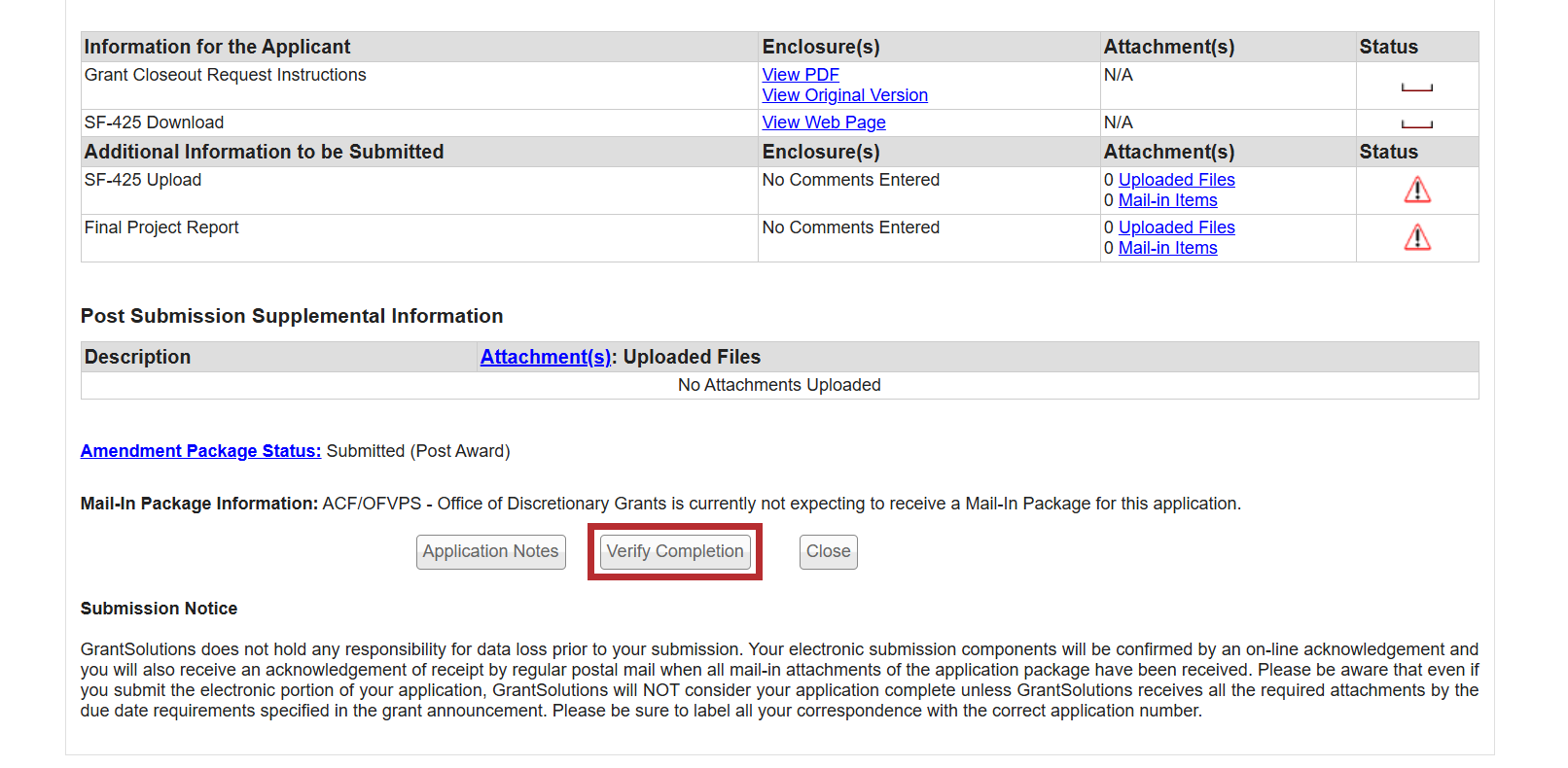Viewport: 1568px width, 768px height.
Task: Open Uploaded Files for SF-425 Upload
Action: pyautogui.click(x=1176, y=180)
